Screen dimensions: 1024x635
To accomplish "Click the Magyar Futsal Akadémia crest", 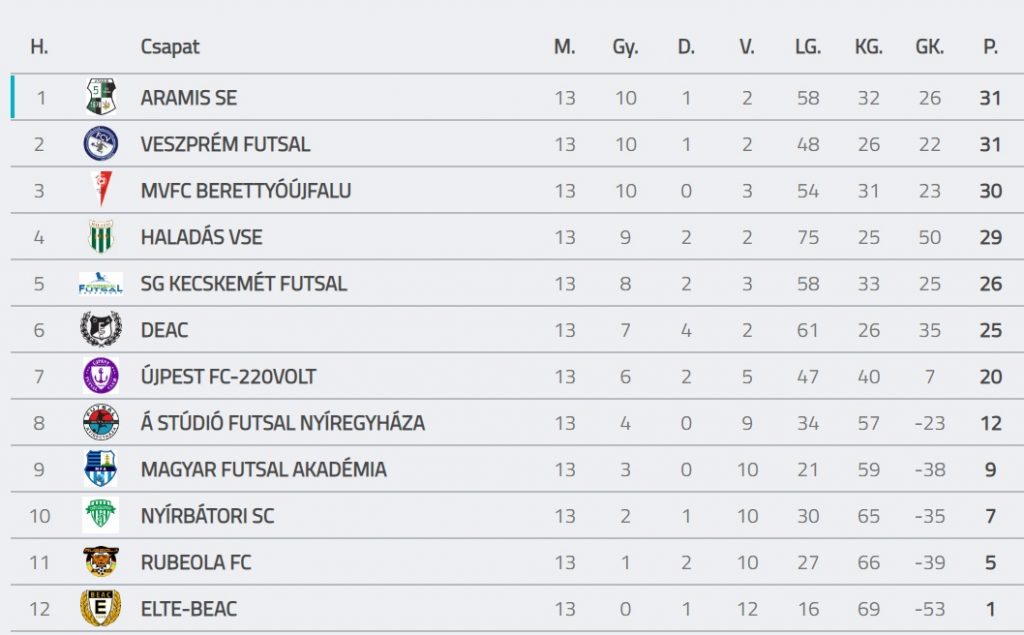I will click(101, 469).
